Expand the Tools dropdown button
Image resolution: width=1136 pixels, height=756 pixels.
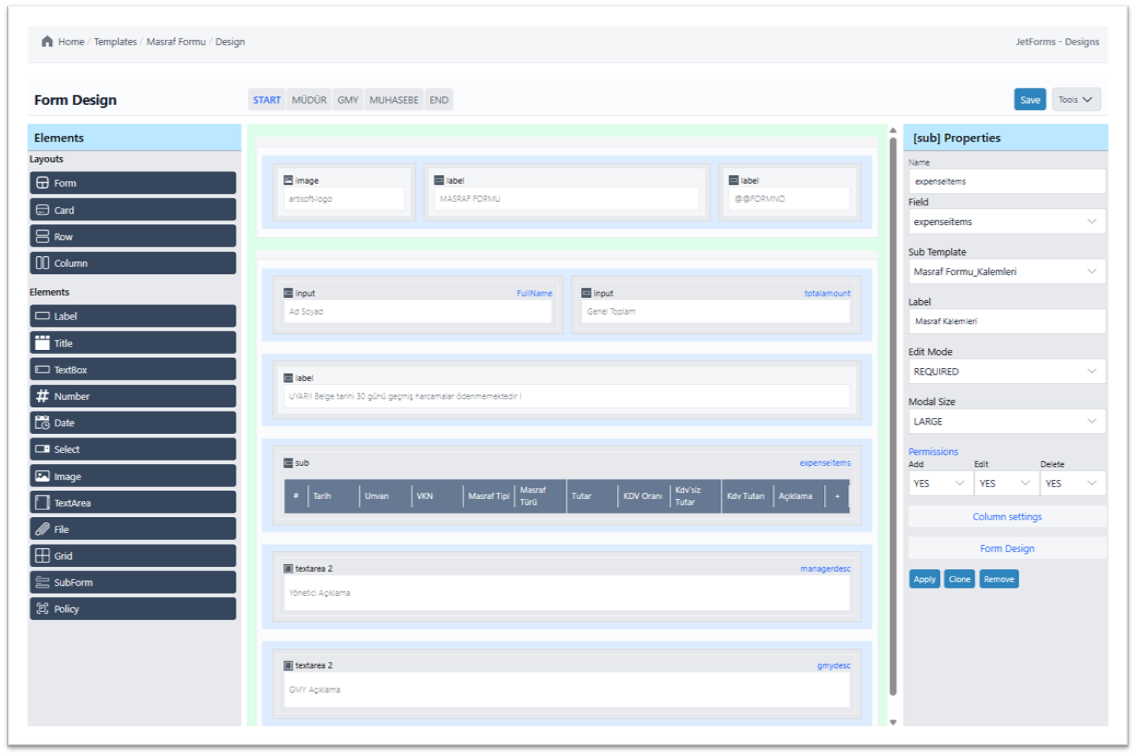tap(1076, 99)
